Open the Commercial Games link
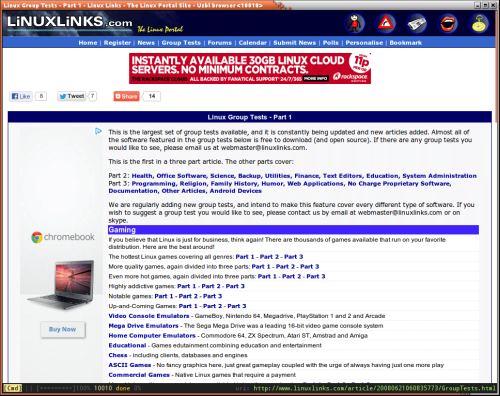The height and width of the screenshot is (396, 500). click(x=139, y=375)
